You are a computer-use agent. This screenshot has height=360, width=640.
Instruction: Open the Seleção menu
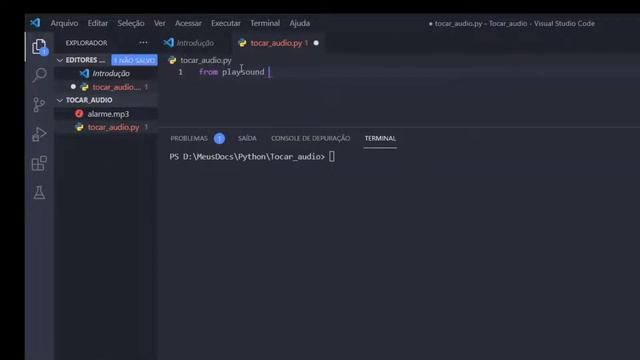tap(131, 23)
